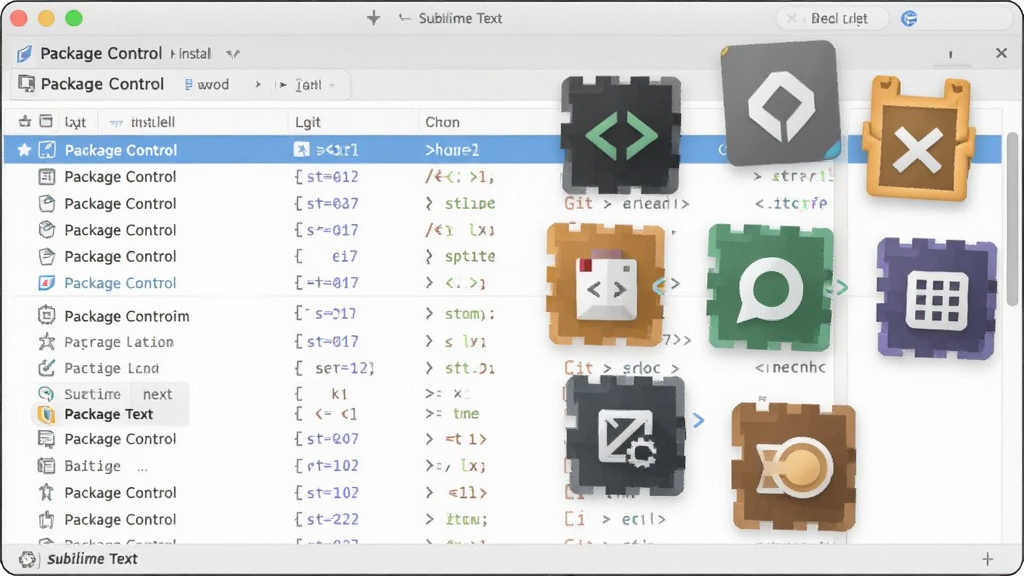Sort by the 'Lgit' column header

point(308,122)
